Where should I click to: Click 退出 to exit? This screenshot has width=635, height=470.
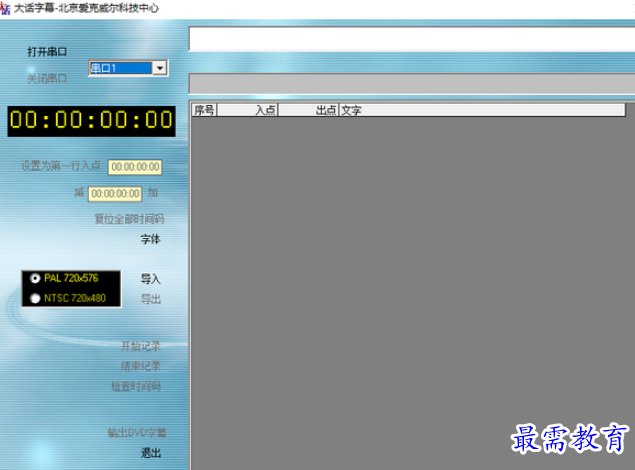[x=151, y=453]
